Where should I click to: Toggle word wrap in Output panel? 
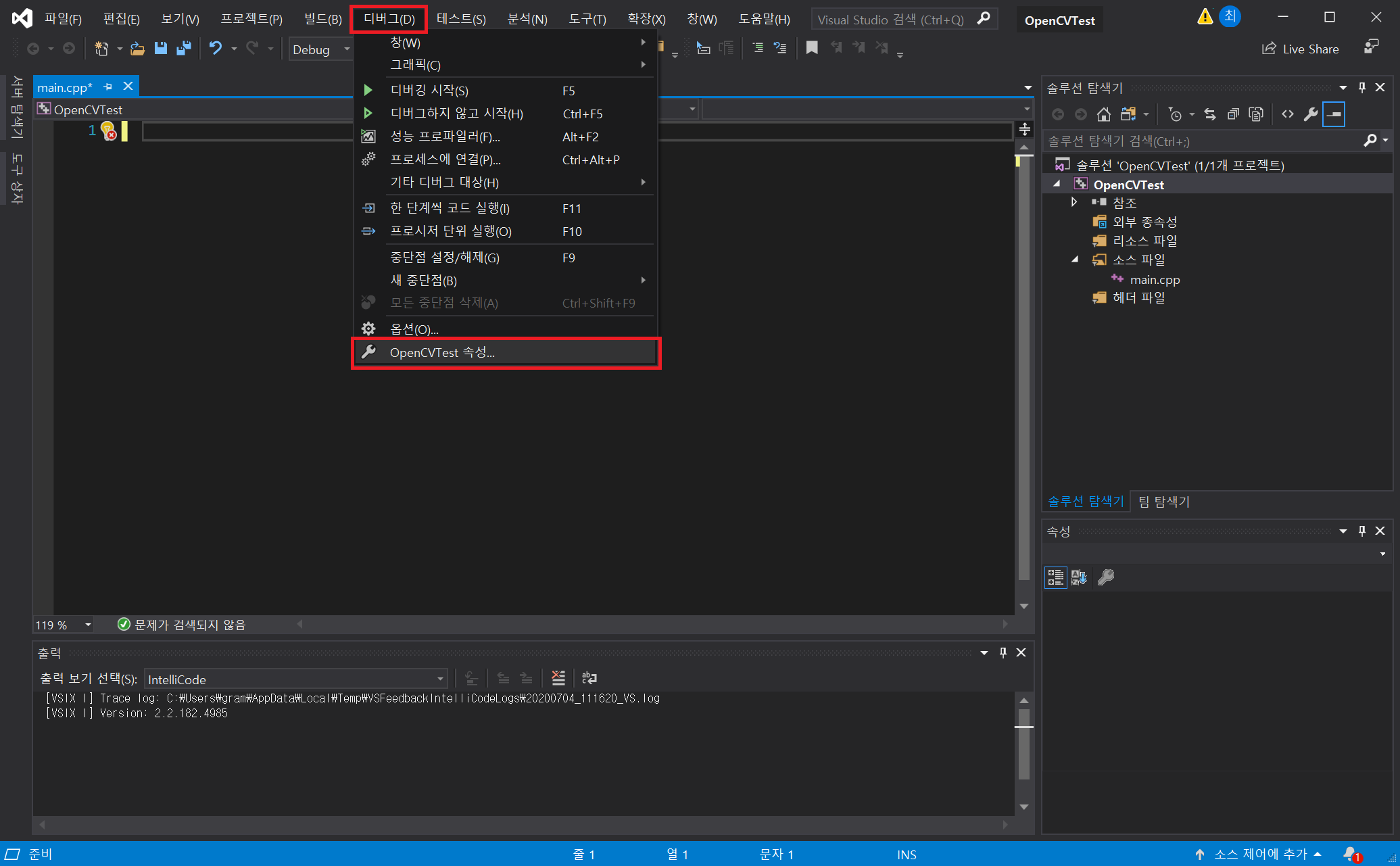[589, 678]
